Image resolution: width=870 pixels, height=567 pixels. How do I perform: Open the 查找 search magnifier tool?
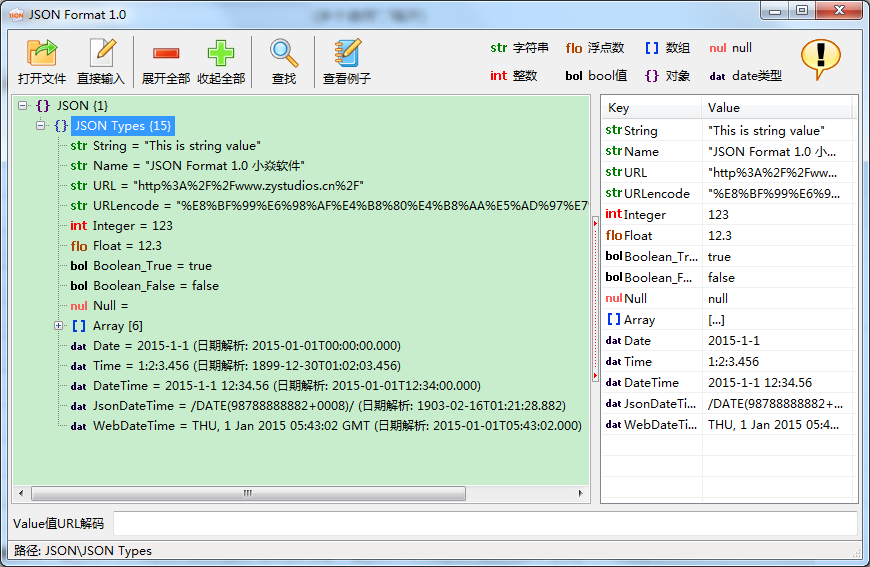pos(284,53)
